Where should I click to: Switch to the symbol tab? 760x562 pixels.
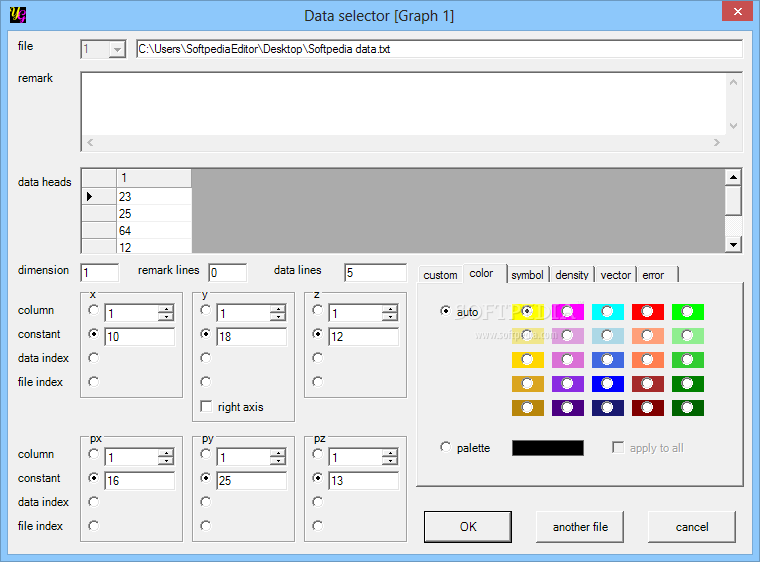[527, 275]
